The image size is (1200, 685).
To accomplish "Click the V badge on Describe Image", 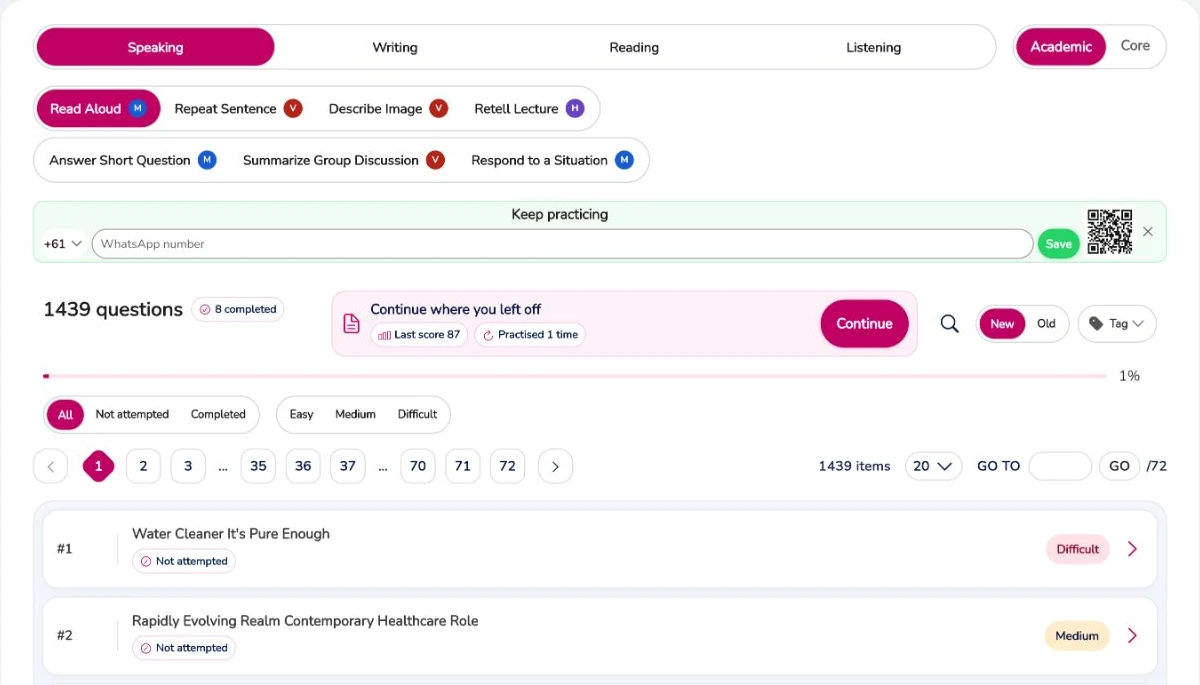I will pyautogui.click(x=438, y=108).
